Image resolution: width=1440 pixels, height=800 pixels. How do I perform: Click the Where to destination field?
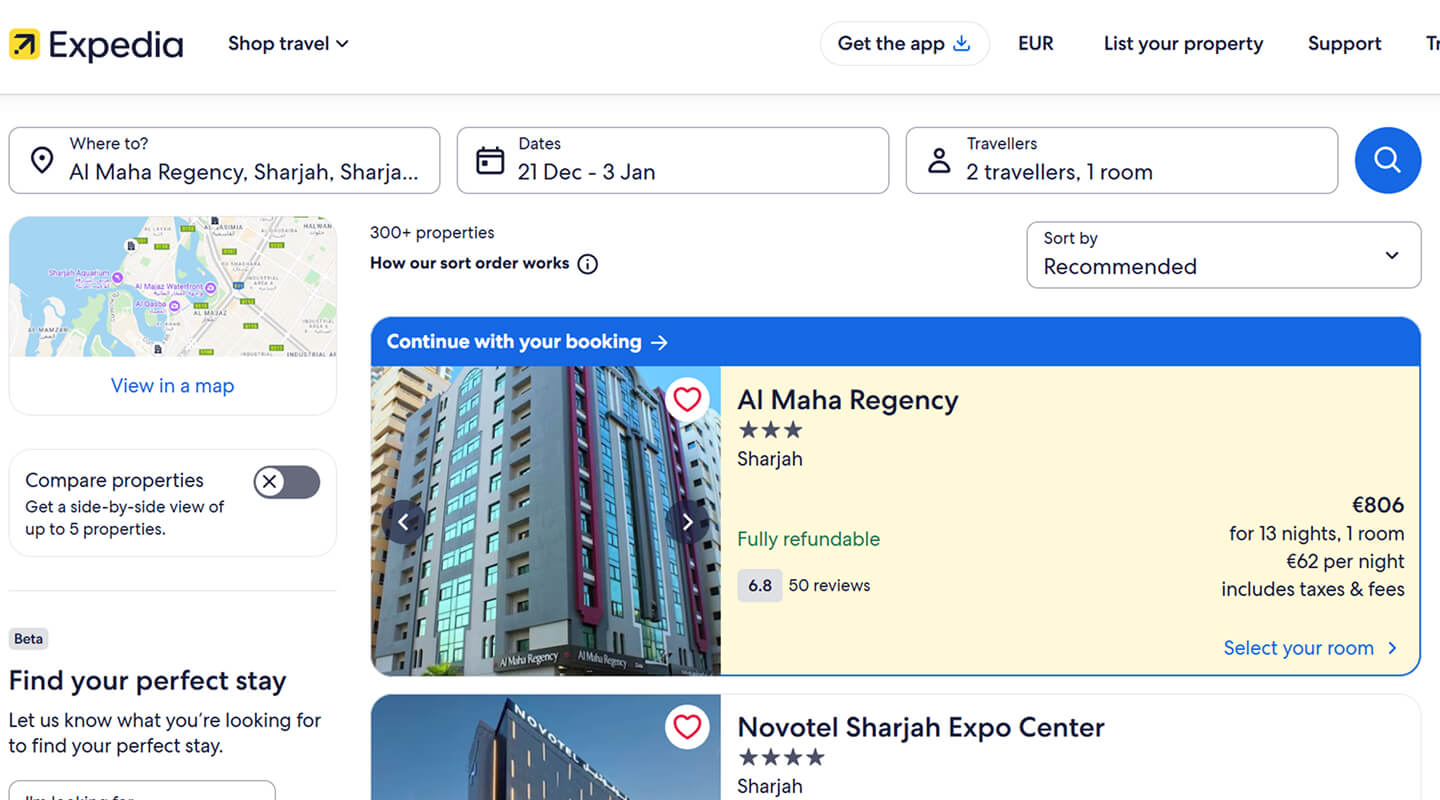tap(224, 160)
